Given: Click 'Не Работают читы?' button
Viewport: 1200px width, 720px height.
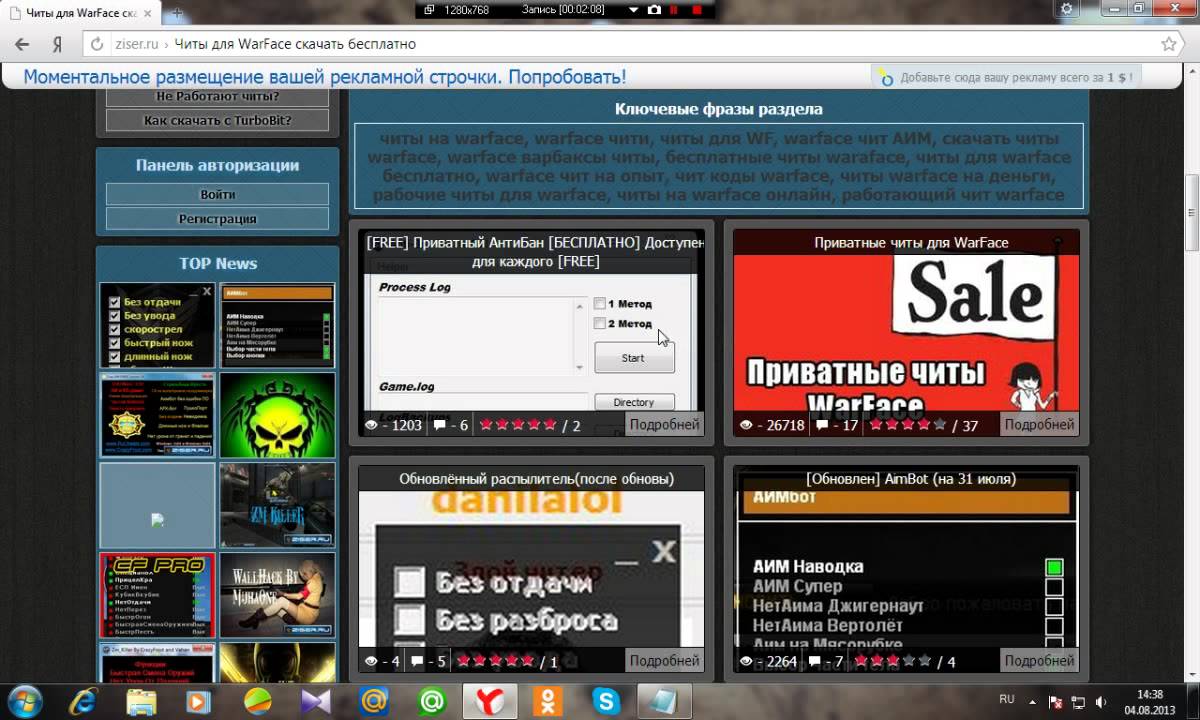Looking at the screenshot, I should pyautogui.click(x=217, y=96).
